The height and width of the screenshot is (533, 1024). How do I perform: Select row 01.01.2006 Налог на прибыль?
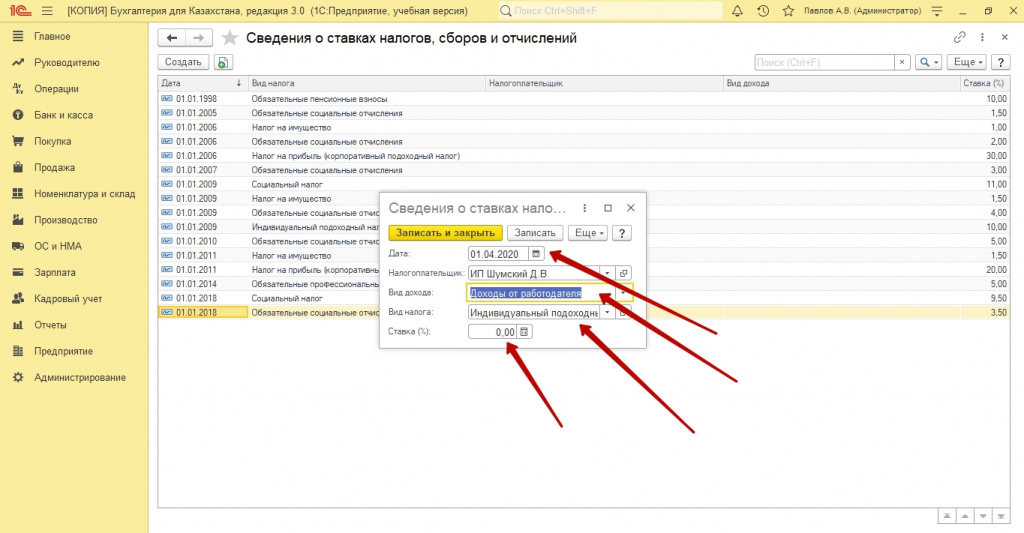(584, 155)
